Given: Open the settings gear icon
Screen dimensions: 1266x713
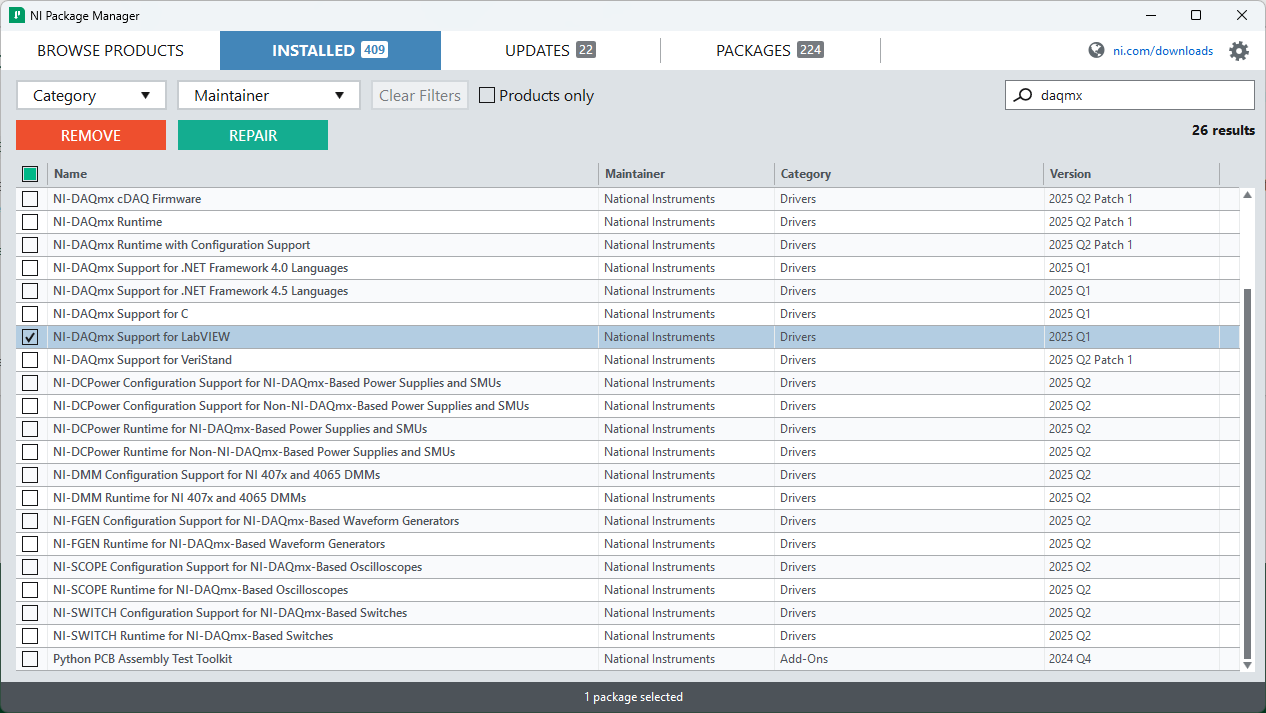Looking at the screenshot, I should point(1239,50).
